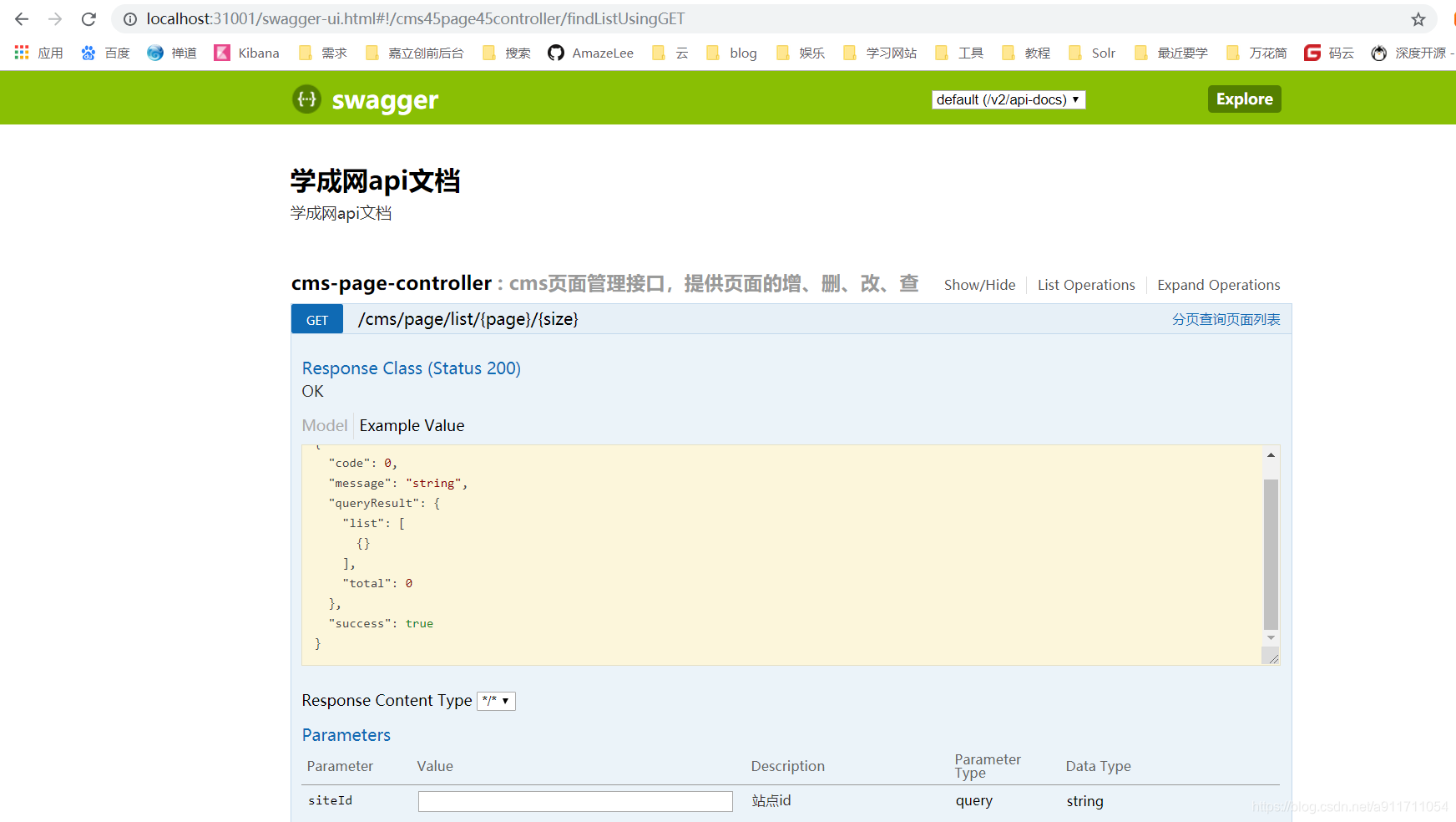The height and width of the screenshot is (822, 1456).
Task: Open the 搜索 bookmark folder
Action: pyautogui.click(x=506, y=53)
